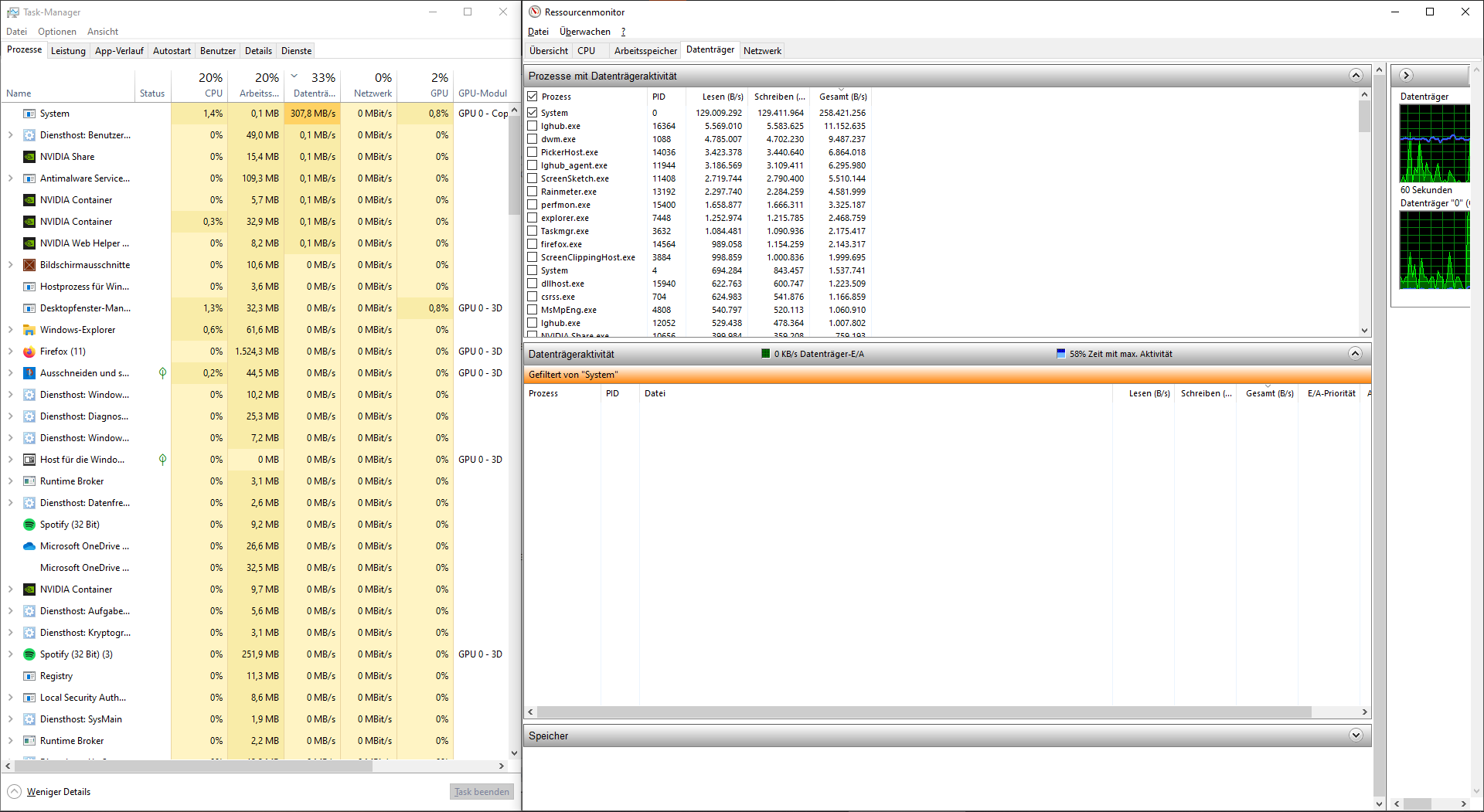Viewport: 1484px width, 812px height.
Task: Collapse the Datenträgeraktivität section
Action: click(x=1356, y=353)
